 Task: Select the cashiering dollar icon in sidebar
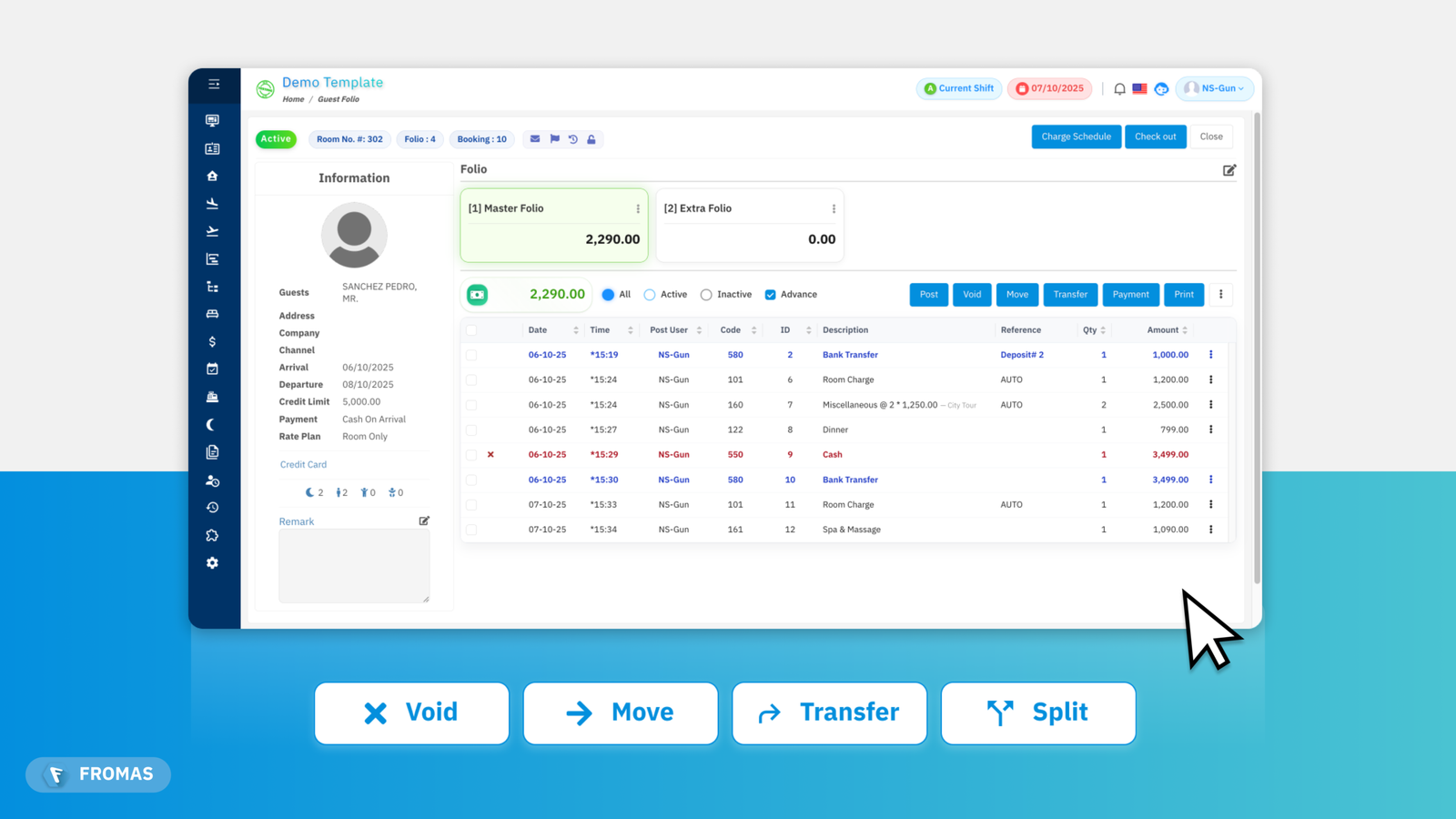tap(212, 341)
